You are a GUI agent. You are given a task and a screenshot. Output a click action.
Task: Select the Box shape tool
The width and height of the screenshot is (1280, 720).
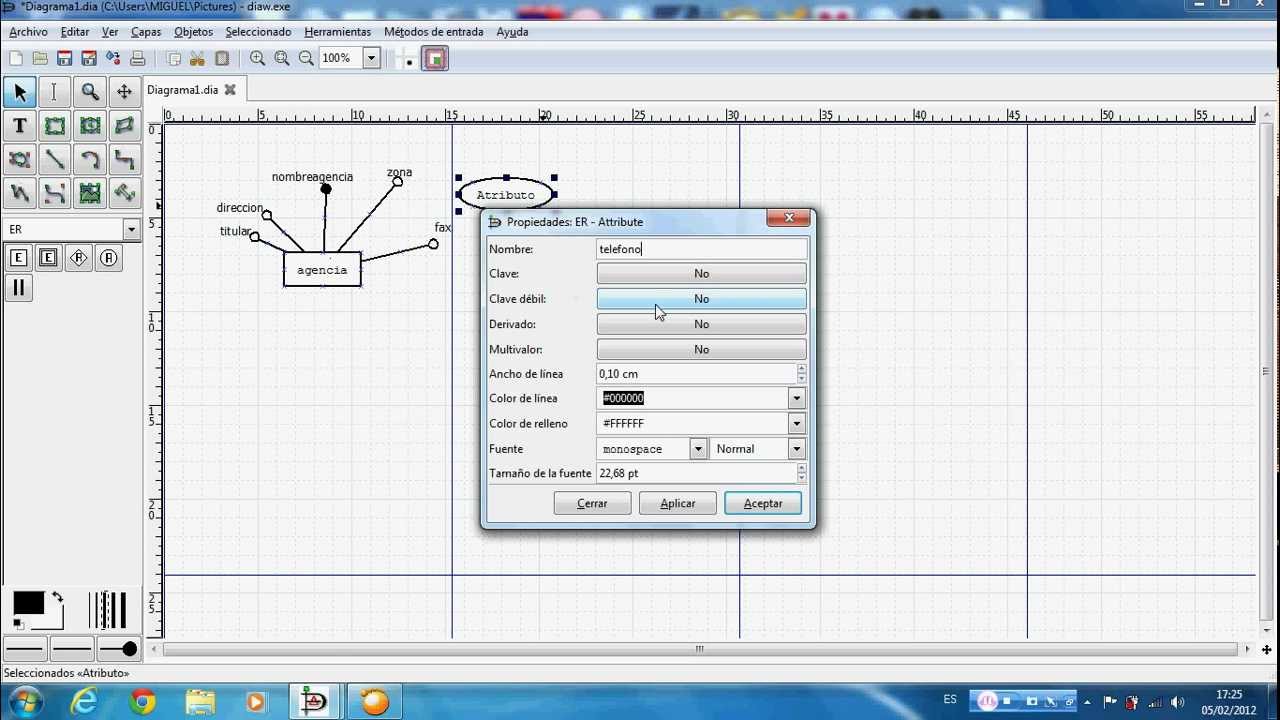click(x=55, y=126)
